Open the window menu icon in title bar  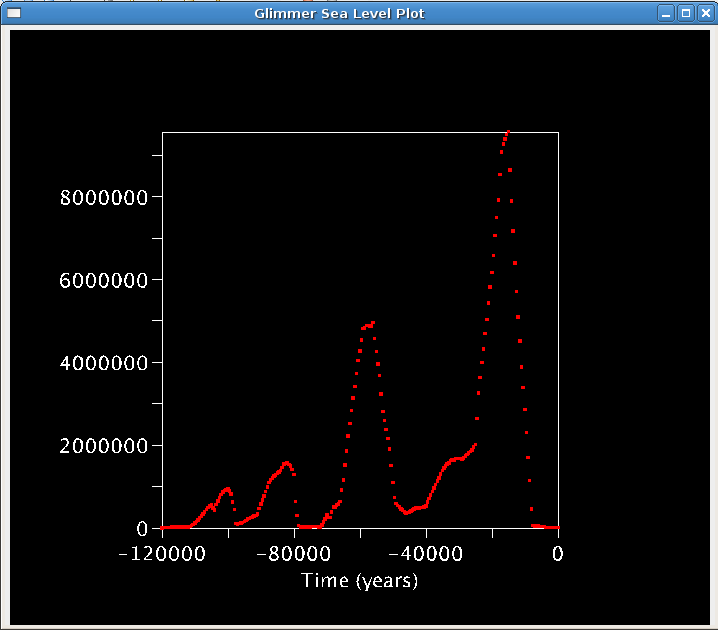14,13
